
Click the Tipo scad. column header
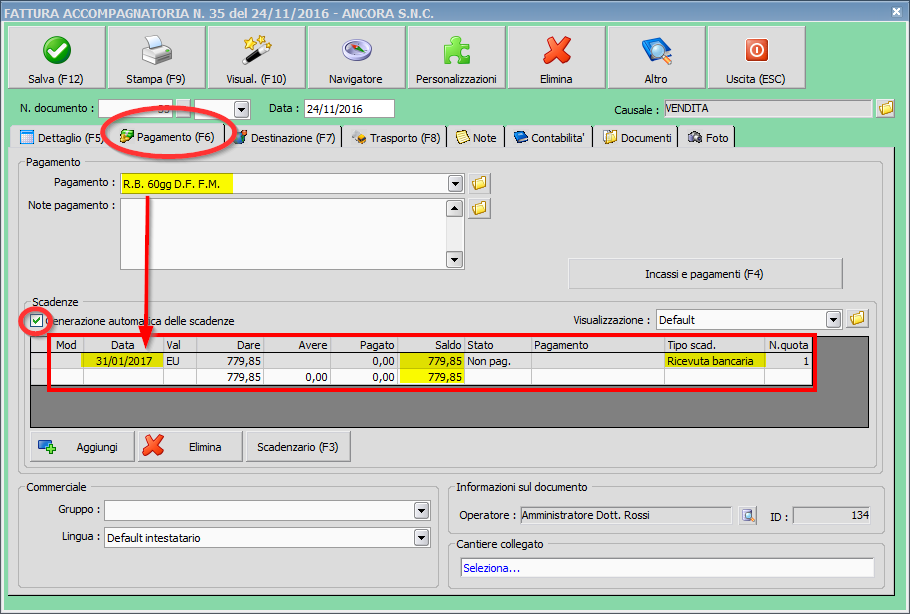[x=714, y=345]
